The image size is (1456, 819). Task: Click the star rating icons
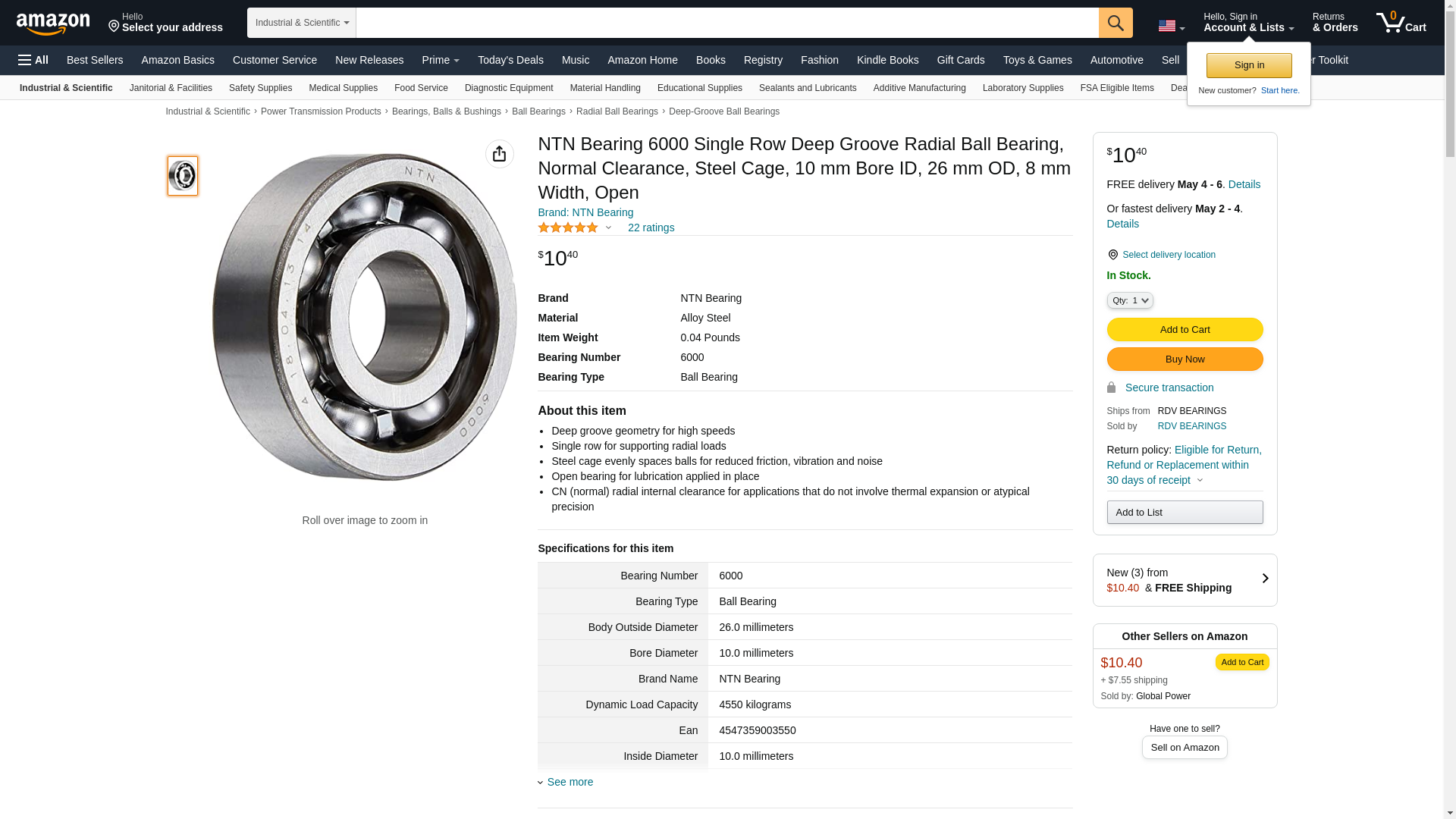click(x=568, y=227)
